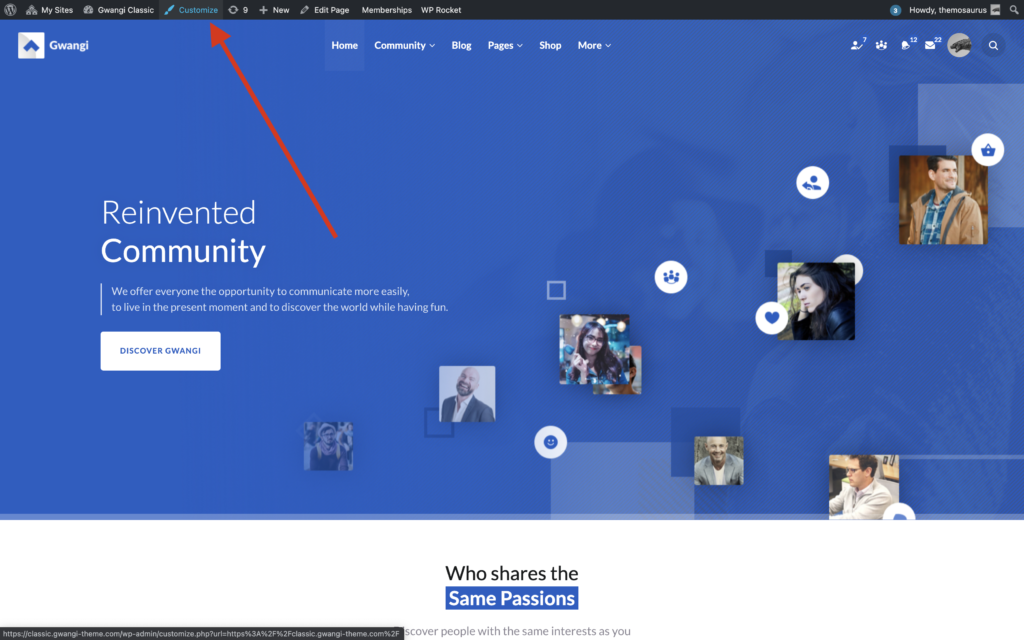This screenshot has height=640, width=1024.
Task: Click photo of bald bearded man in suit
Action: point(467,394)
